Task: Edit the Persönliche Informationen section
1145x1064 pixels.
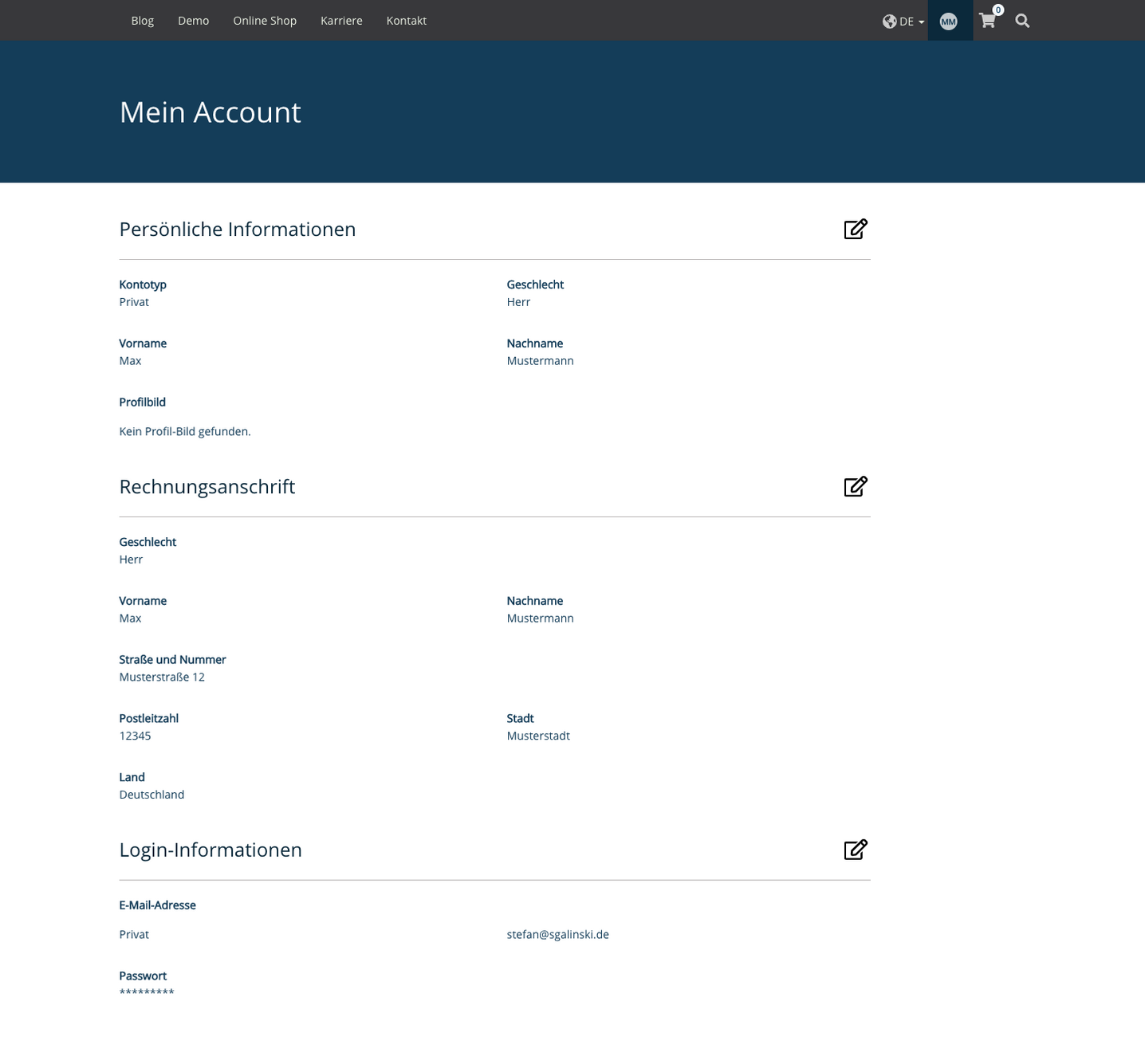Action: coord(855,229)
